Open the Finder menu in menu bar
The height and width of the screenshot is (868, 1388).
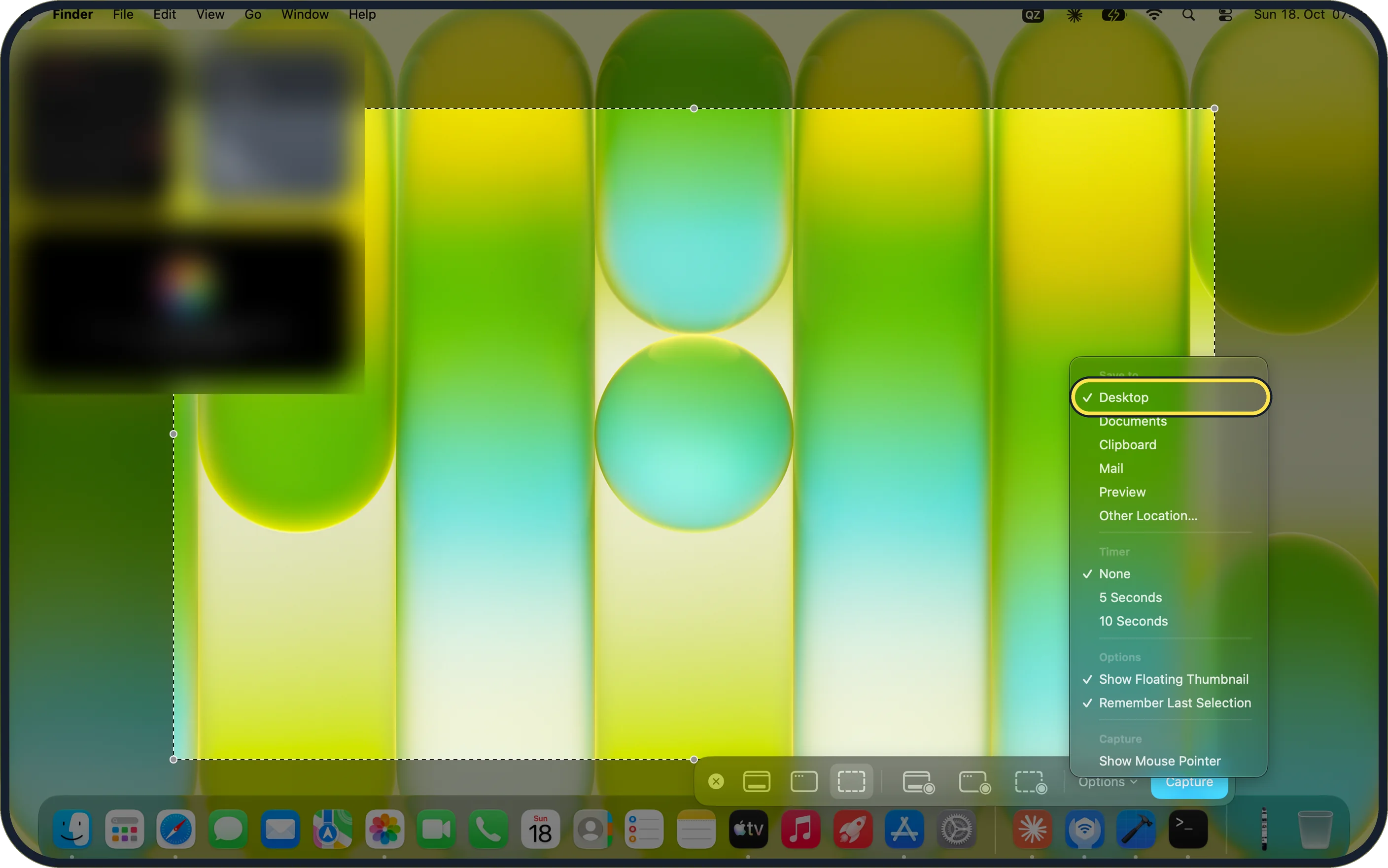pyautogui.click(x=72, y=14)
